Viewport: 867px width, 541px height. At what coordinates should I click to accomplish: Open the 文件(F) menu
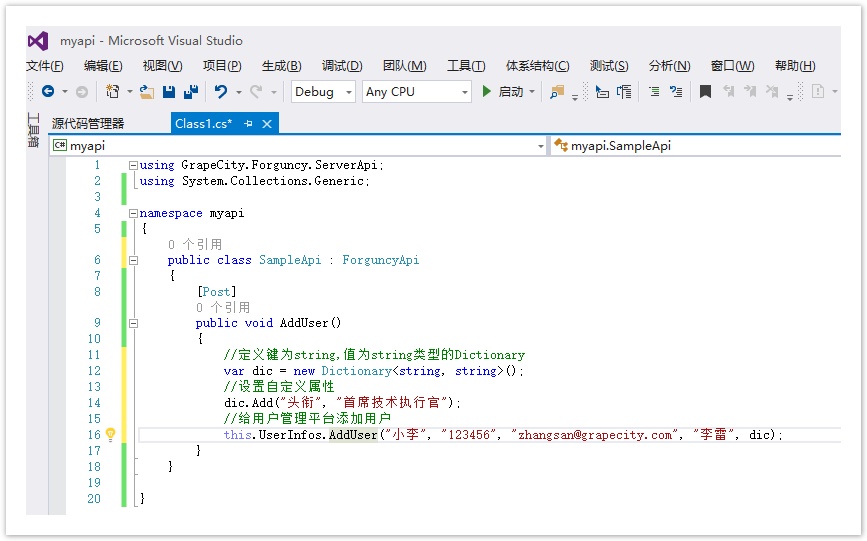45,66
